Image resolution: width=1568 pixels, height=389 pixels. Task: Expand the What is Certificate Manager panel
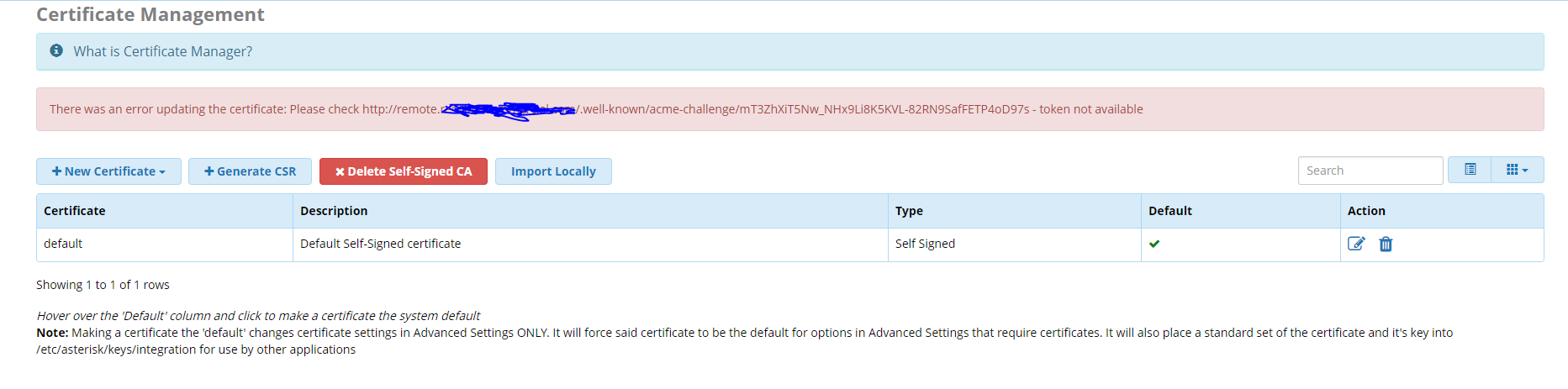click(x=162, y=51)
